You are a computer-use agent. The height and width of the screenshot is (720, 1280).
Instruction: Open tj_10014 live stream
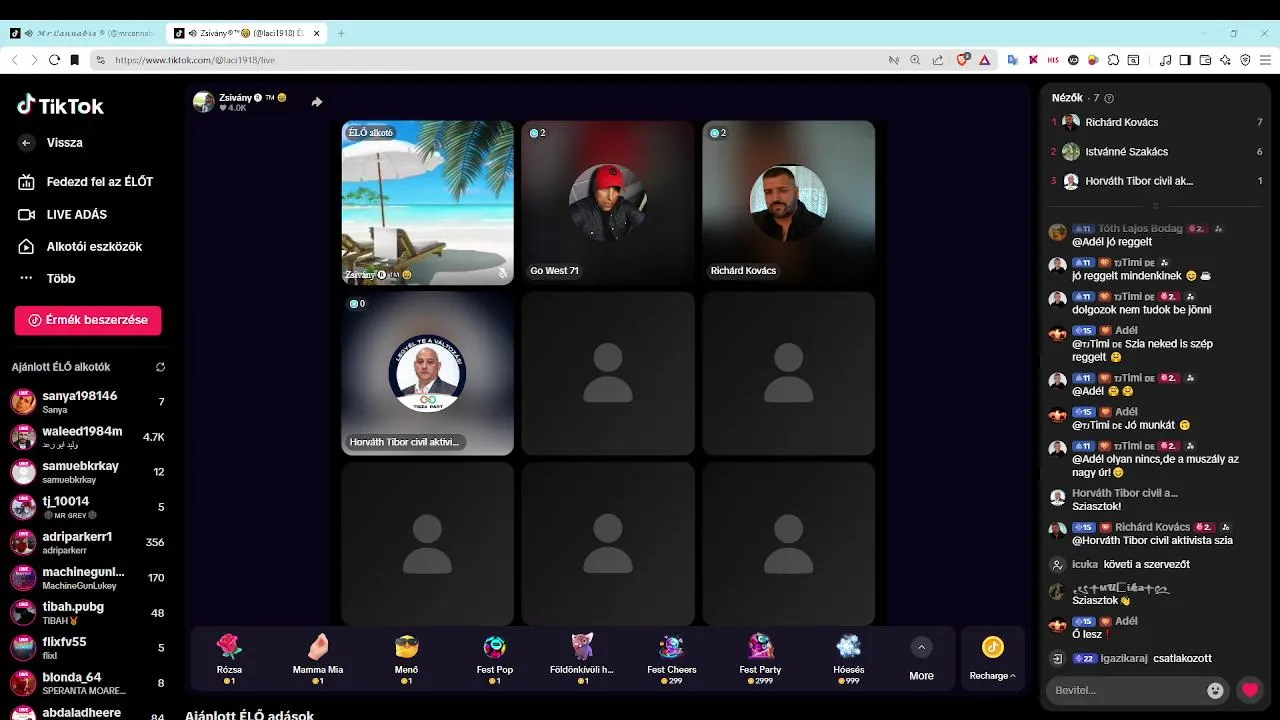pos(88,507)
